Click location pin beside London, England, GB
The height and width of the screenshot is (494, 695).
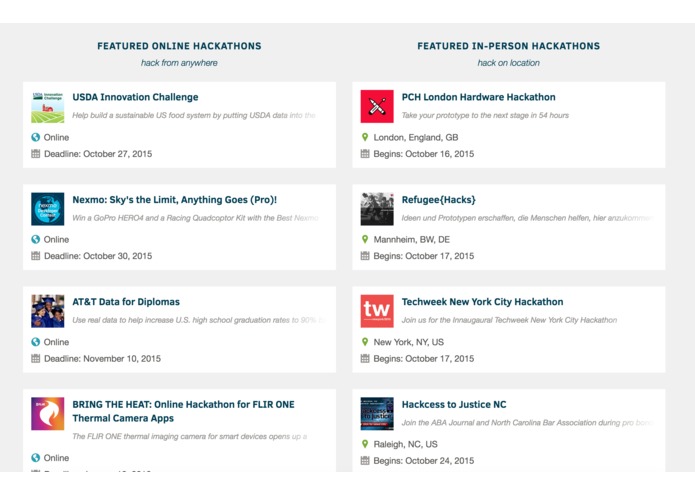pyautogui.click(x=365, y=137)
